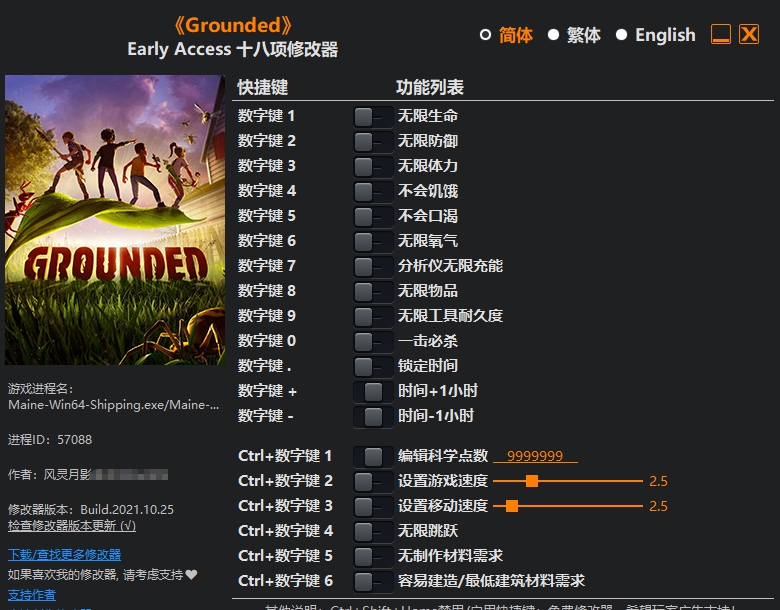
Task: Apply 编辑科学点数 value button
Action: pyautogui.click(x=373, y=456)
